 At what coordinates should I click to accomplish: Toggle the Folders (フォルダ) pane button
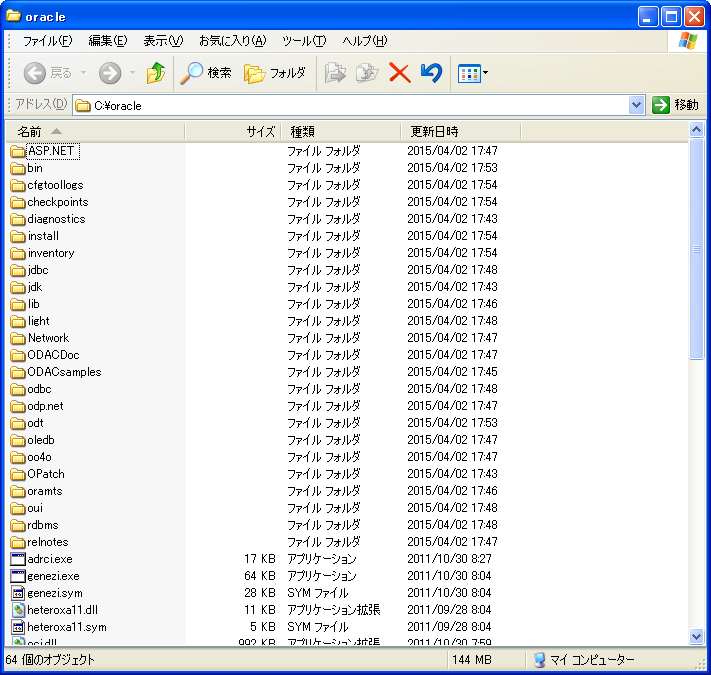point(275,73)
